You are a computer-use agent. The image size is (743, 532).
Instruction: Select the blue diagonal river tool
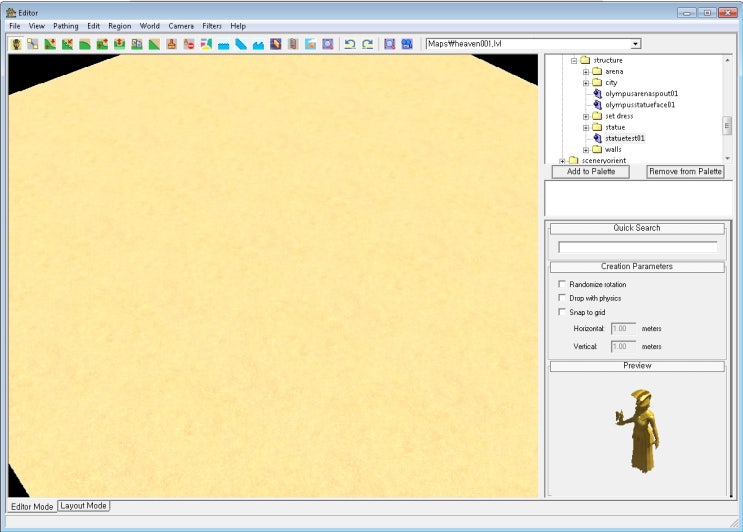(241, 44)
